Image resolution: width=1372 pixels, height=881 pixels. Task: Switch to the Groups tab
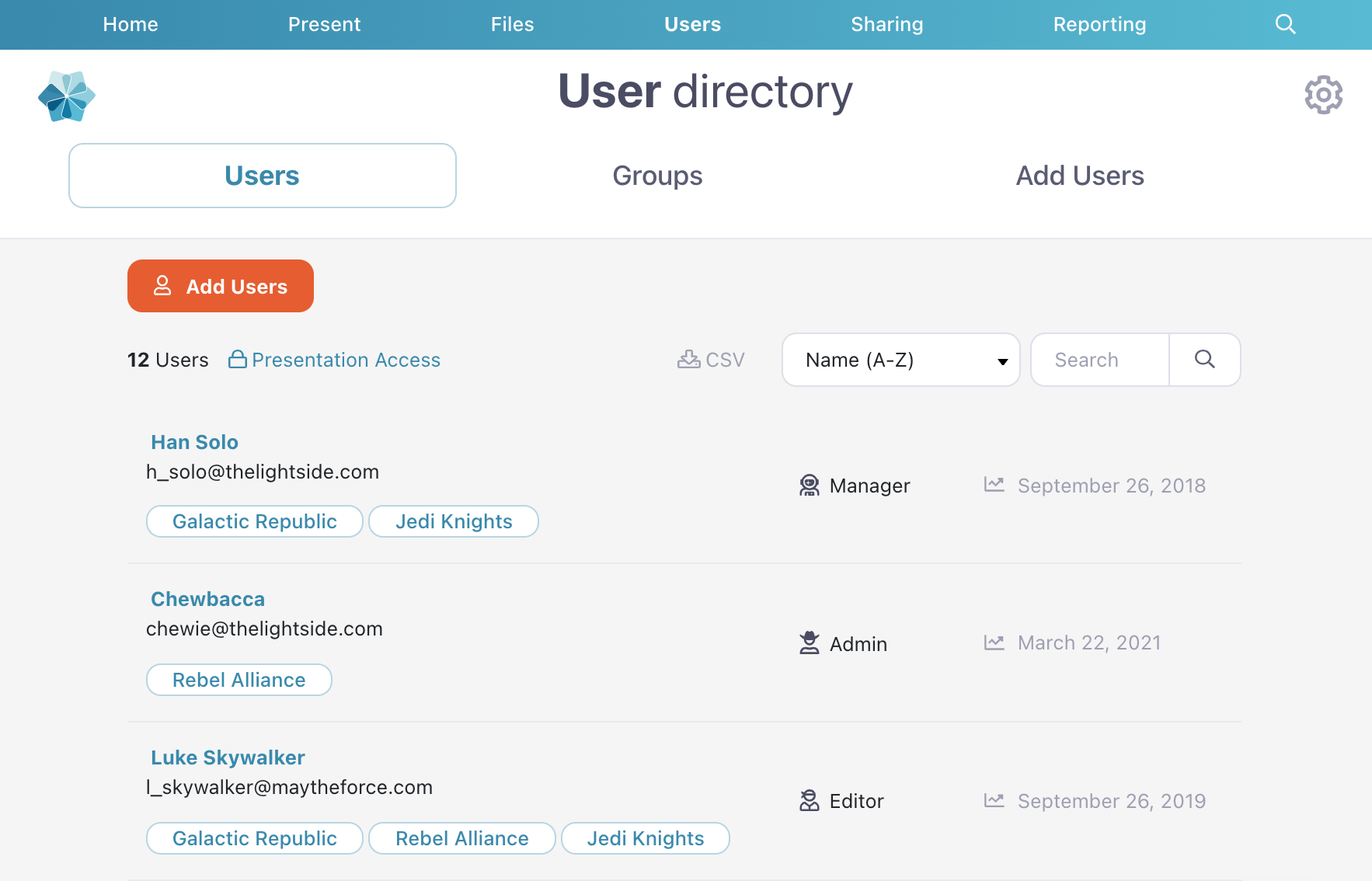click(x=657, y=176)
